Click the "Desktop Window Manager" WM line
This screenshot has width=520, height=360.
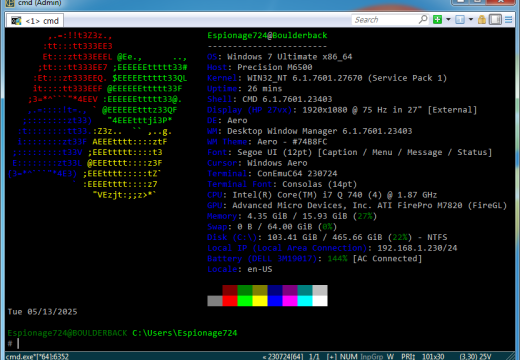pyautogui.click(x=282, y=131)
